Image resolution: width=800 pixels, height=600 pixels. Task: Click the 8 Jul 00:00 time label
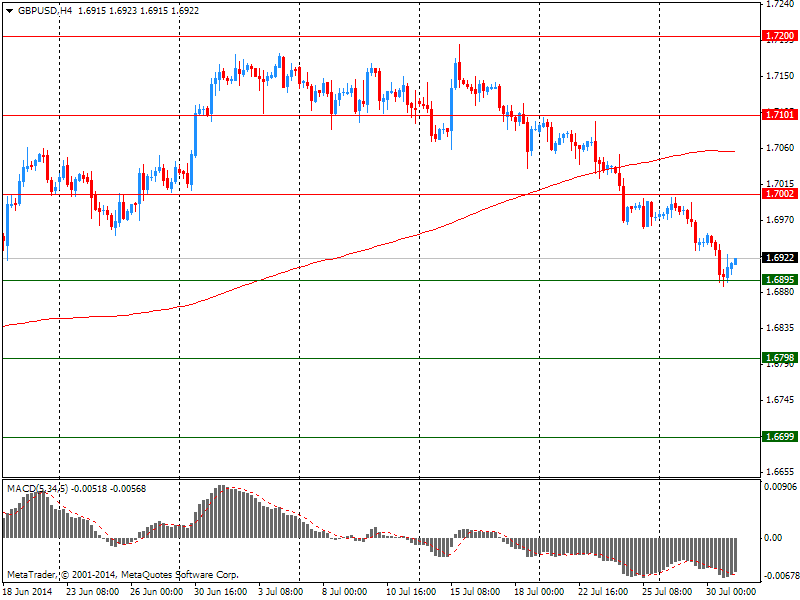coord(344,591)
